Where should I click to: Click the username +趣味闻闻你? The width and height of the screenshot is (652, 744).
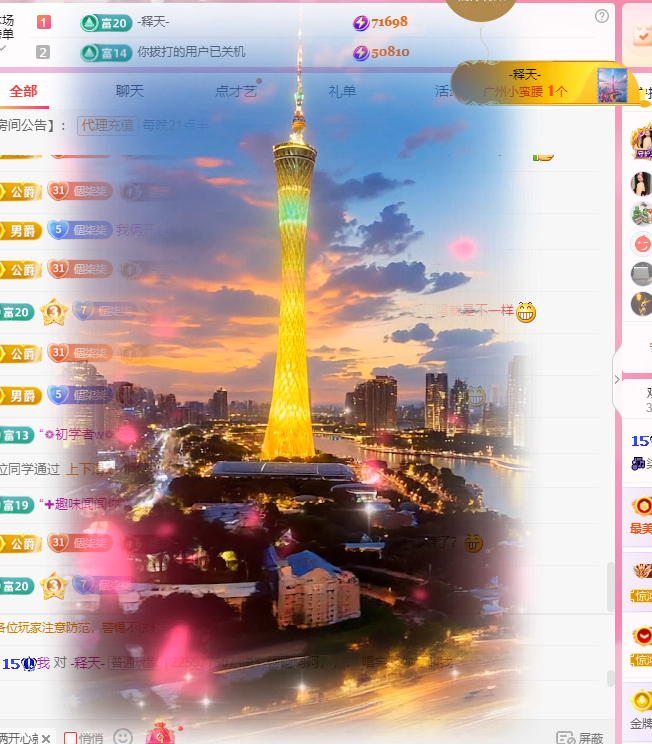[80, 504]
